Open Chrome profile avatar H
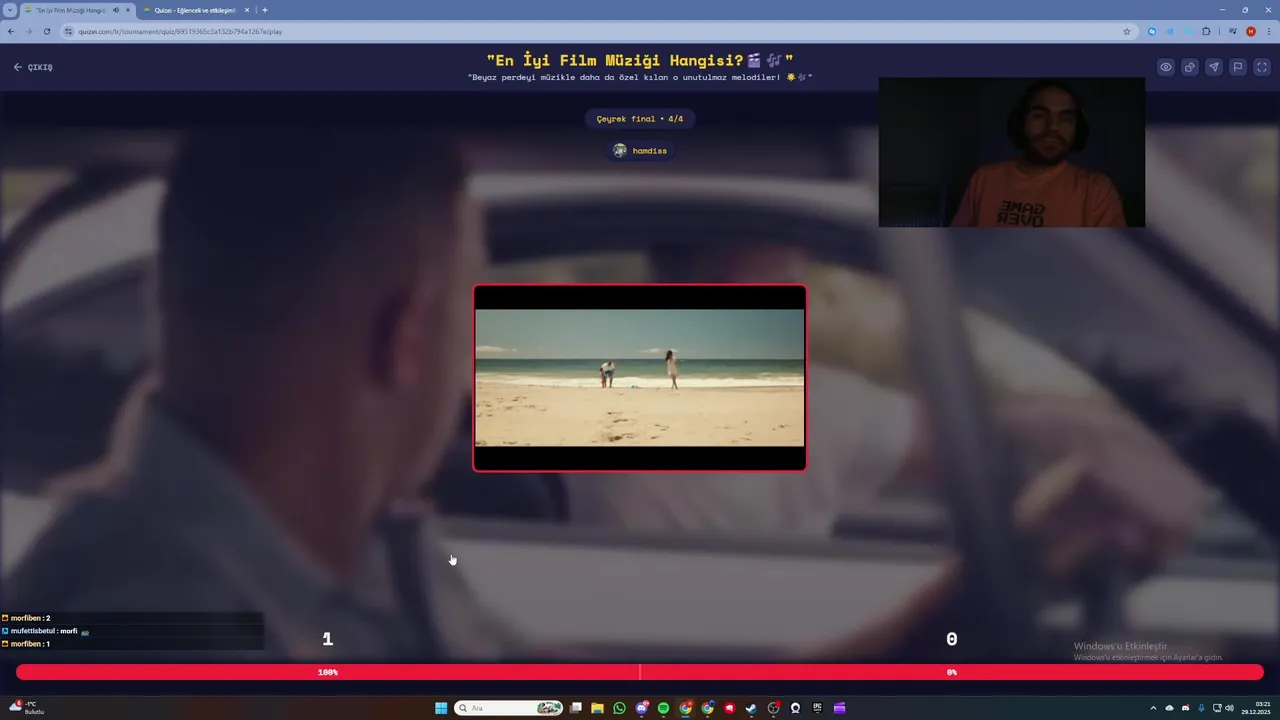 coord(1251,31)
